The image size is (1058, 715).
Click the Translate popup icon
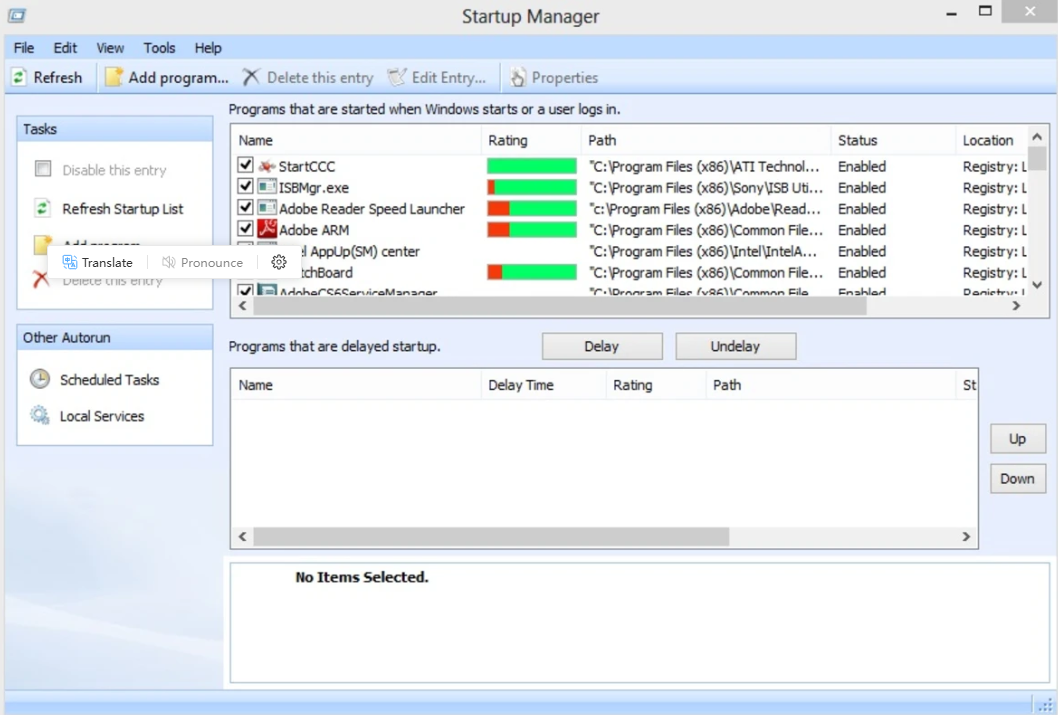69,262
